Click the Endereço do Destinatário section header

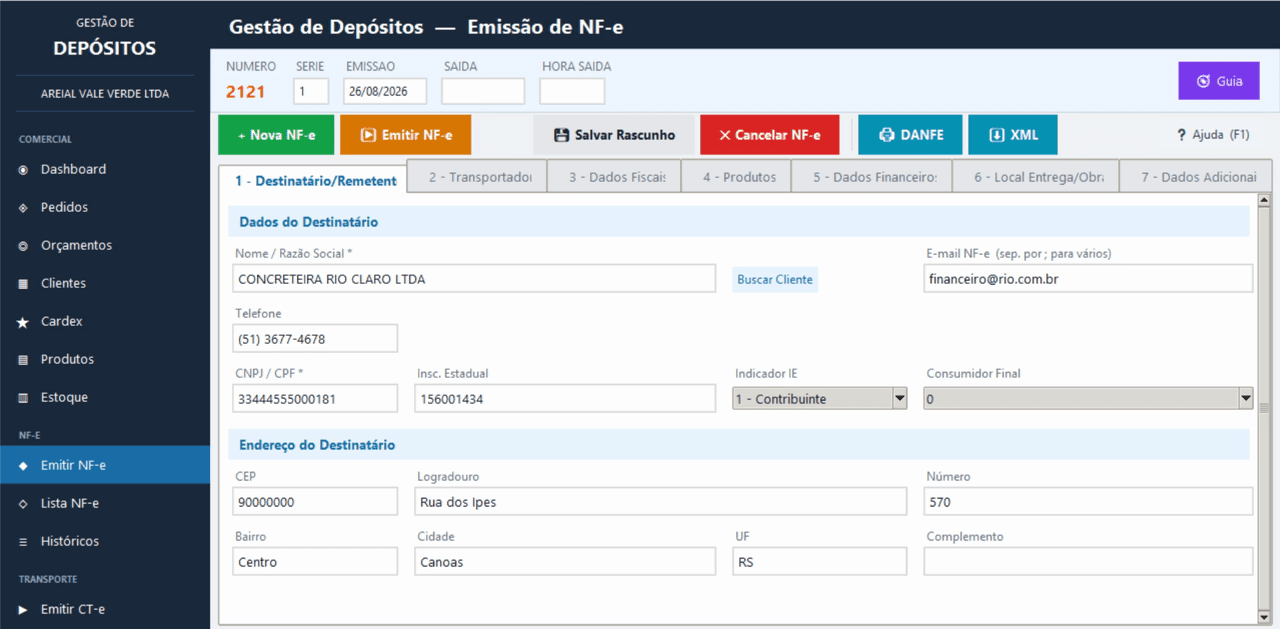pos(740,445)
